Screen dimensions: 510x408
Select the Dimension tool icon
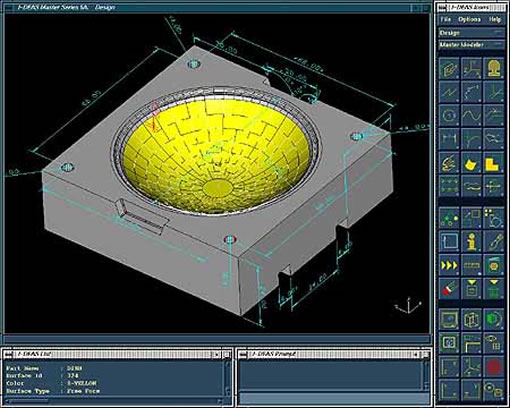click(x=449, y=139)
